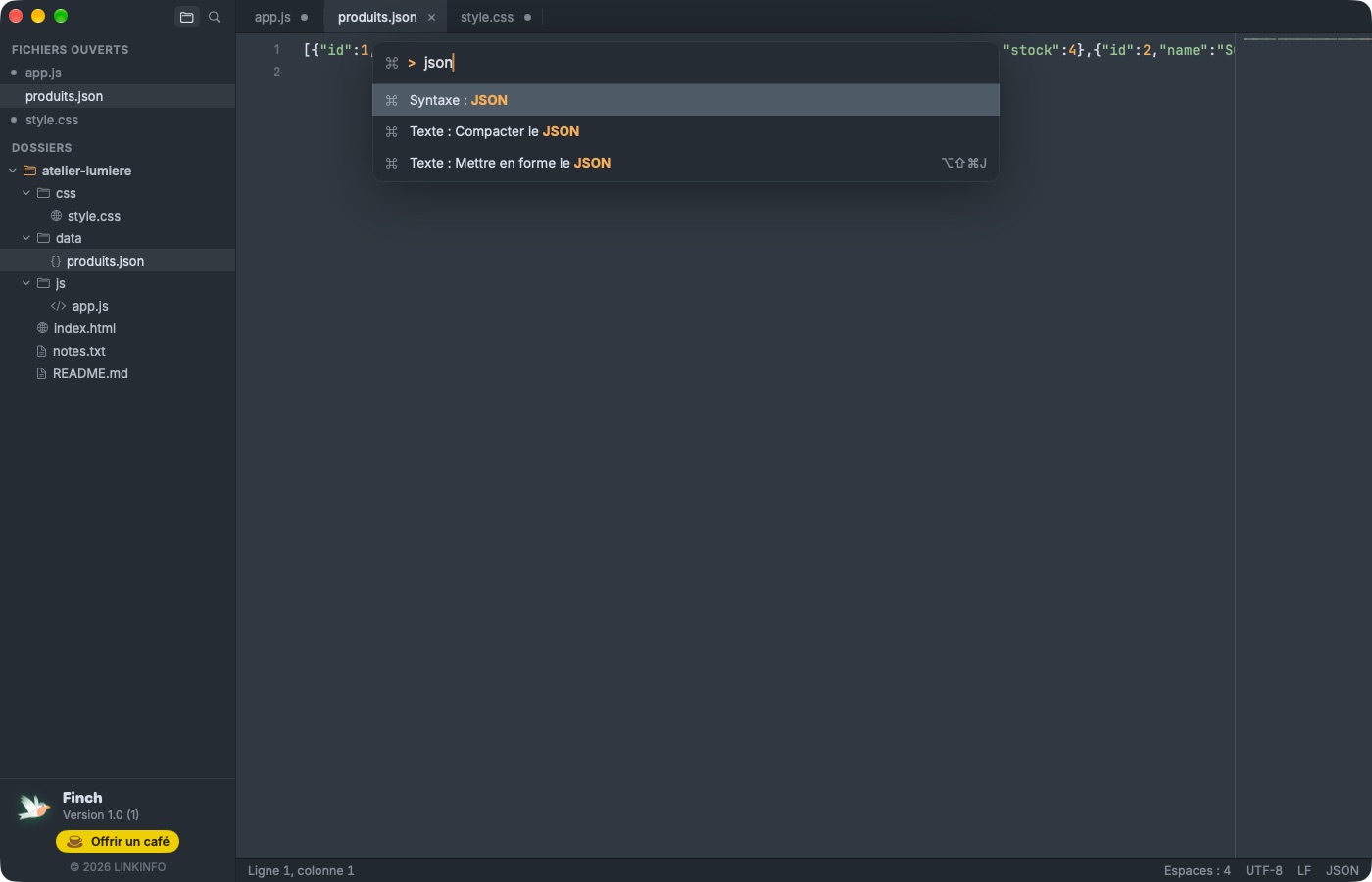Click the folder icon in sidebar header
The width and height of the screenshot is (1372, 882).
[x=187, y=17]
